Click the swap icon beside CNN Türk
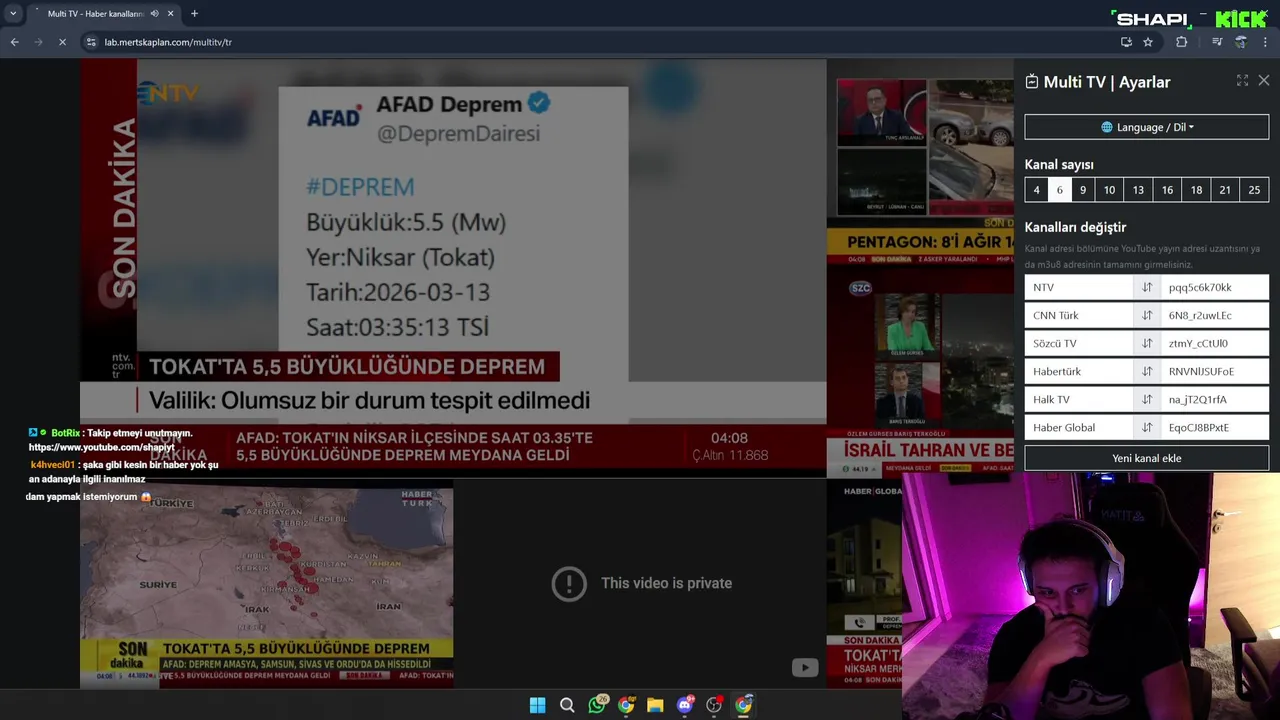The width and height of the screenshot is (1280, 720). pos(1147,315)
